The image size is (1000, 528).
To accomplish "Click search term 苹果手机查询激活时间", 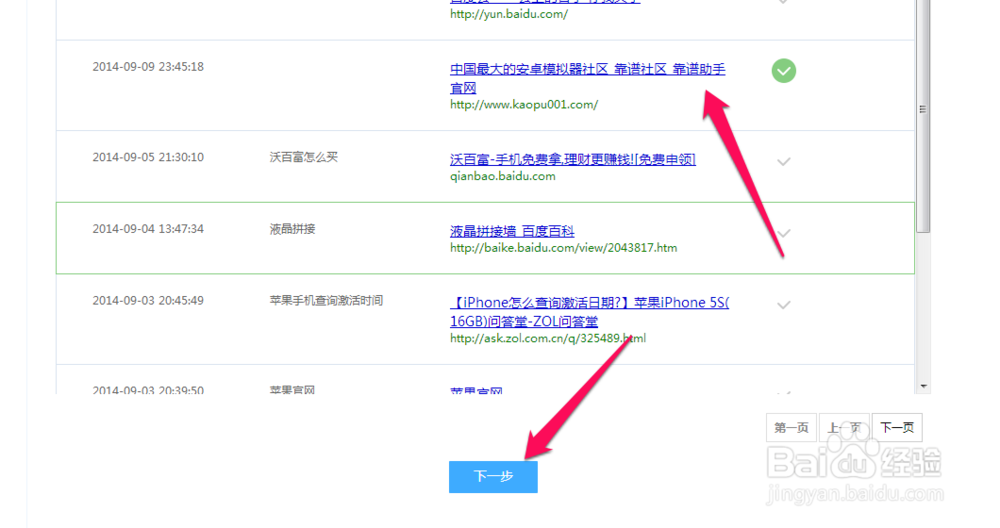I will 326,300.
